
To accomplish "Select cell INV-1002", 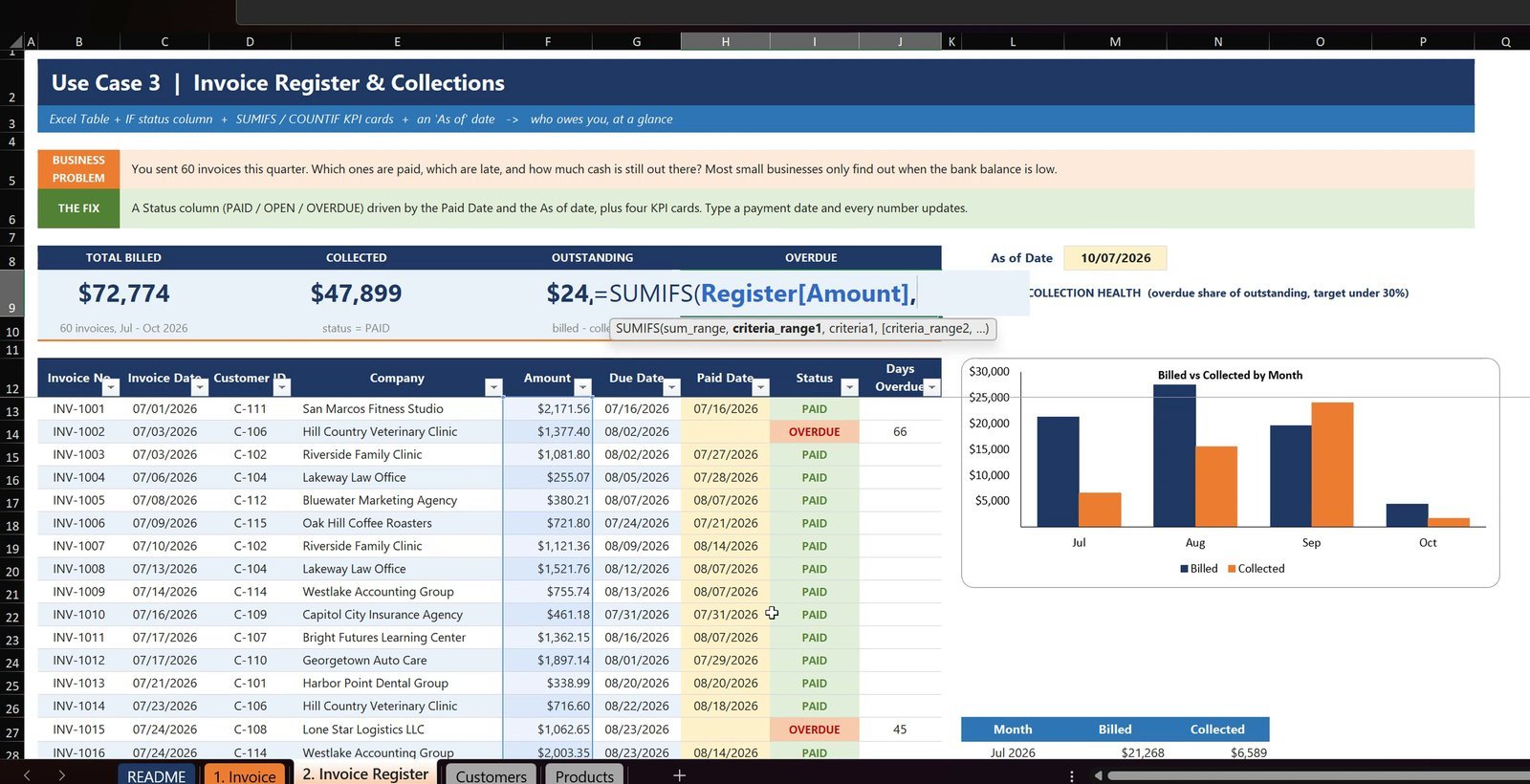I will pyautogui.click(x=78, y=432).
